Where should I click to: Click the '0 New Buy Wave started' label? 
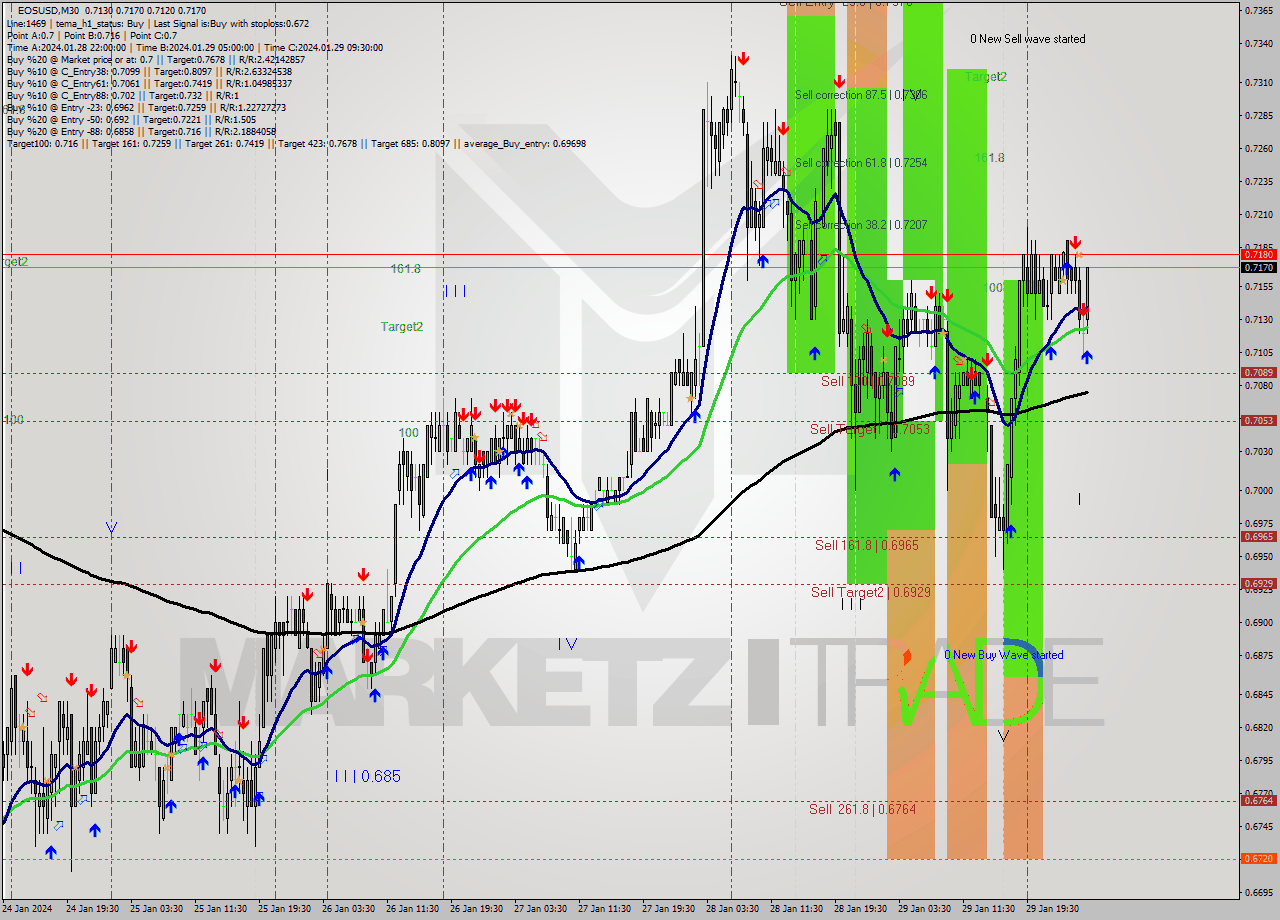click(x=1004, y=655)
